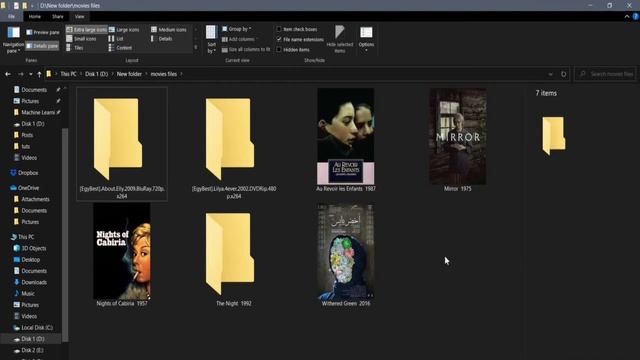This screenshot has width=640, height=360.
Task: Select the About.Elly.2009 folder
Action: [x=122, y=144]
